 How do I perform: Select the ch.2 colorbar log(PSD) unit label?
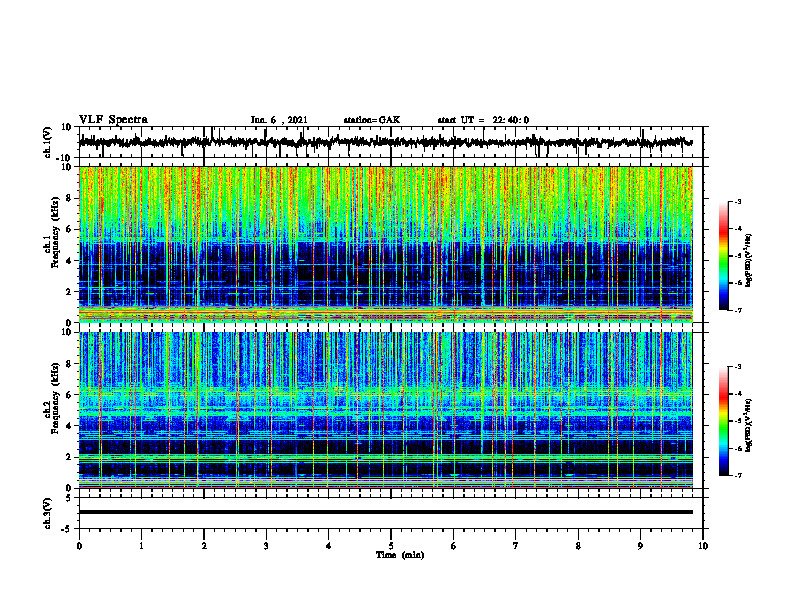click(749, 426)
